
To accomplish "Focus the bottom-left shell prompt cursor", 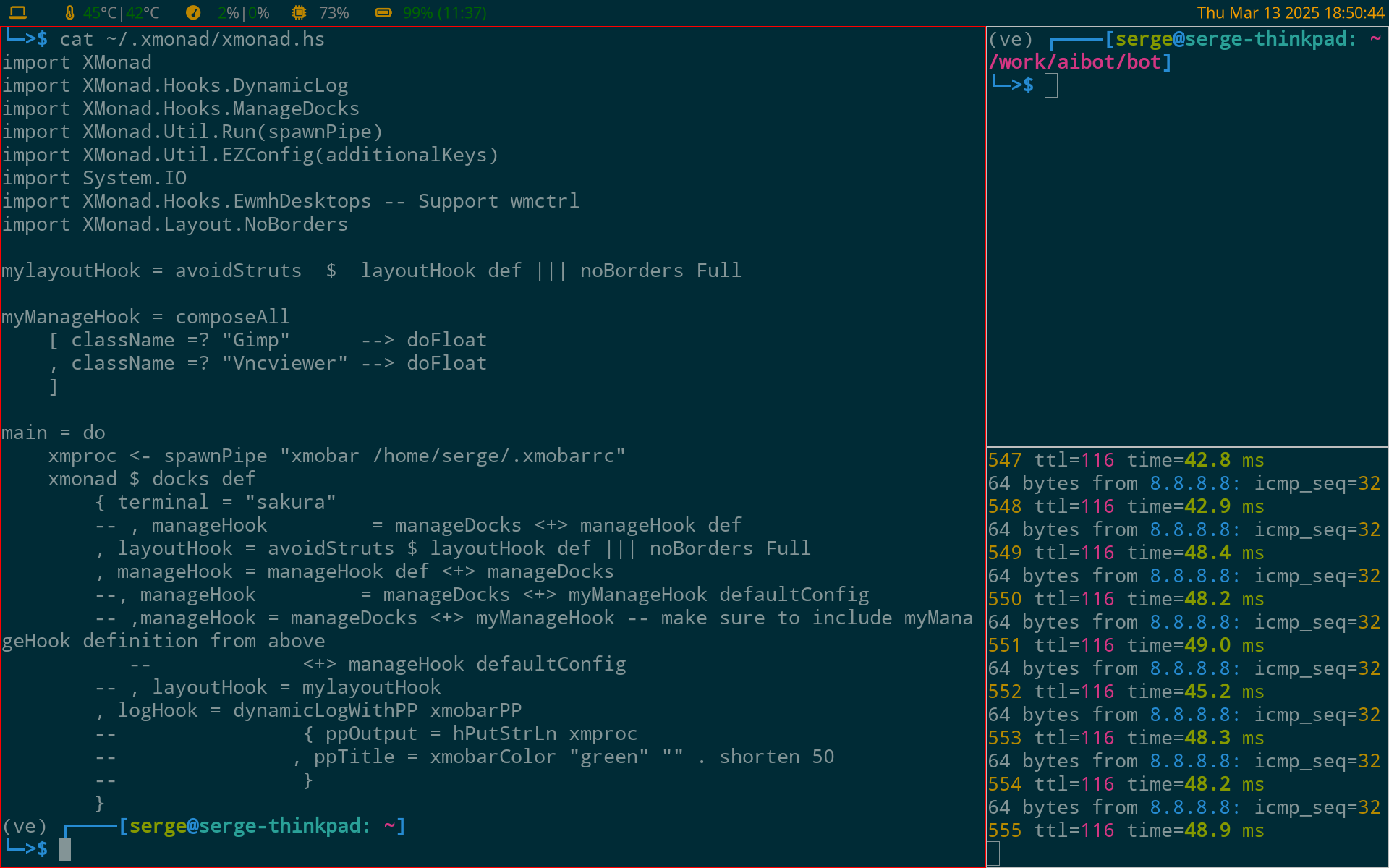I will (65, 848).
